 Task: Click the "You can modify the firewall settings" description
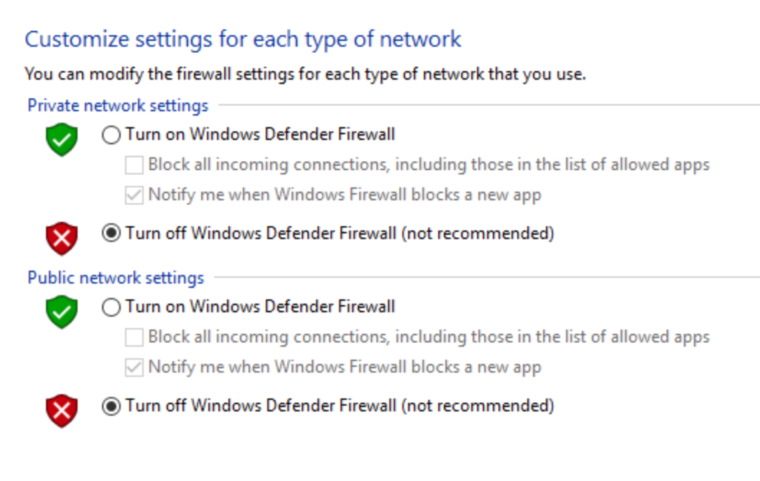tap(305, 74)
